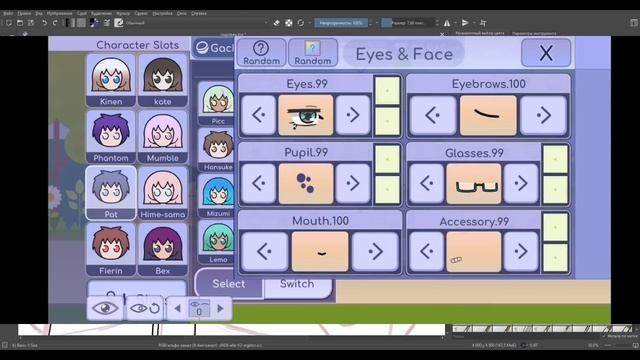Select the Flerin character slot

tap(111, 249)
